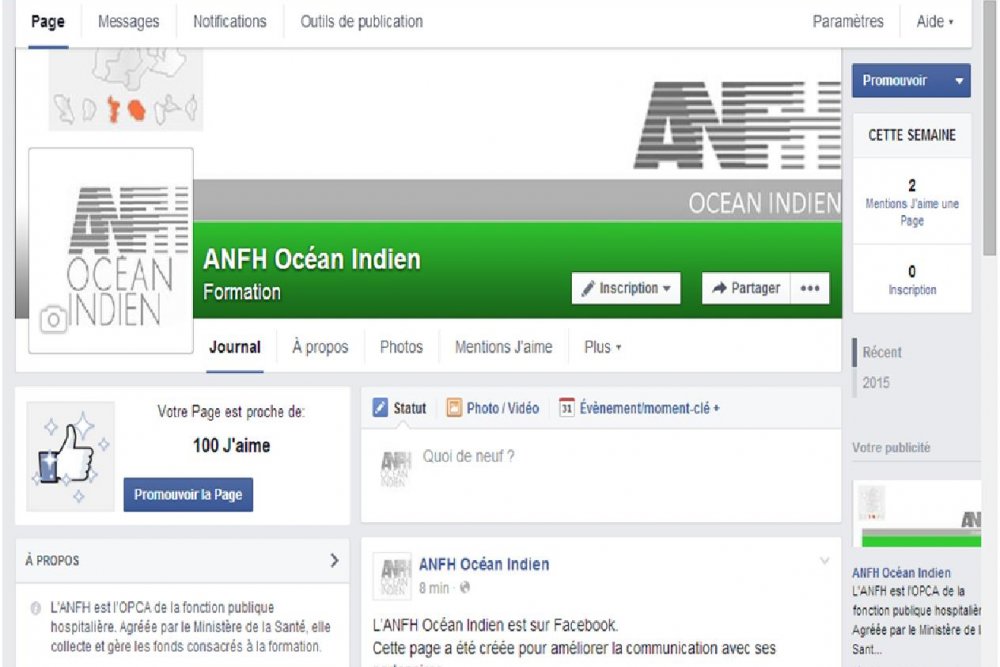This screenshot has width=1000, height=667.
Task: Click the 'Formation' category text
Action: coord(242,292)
